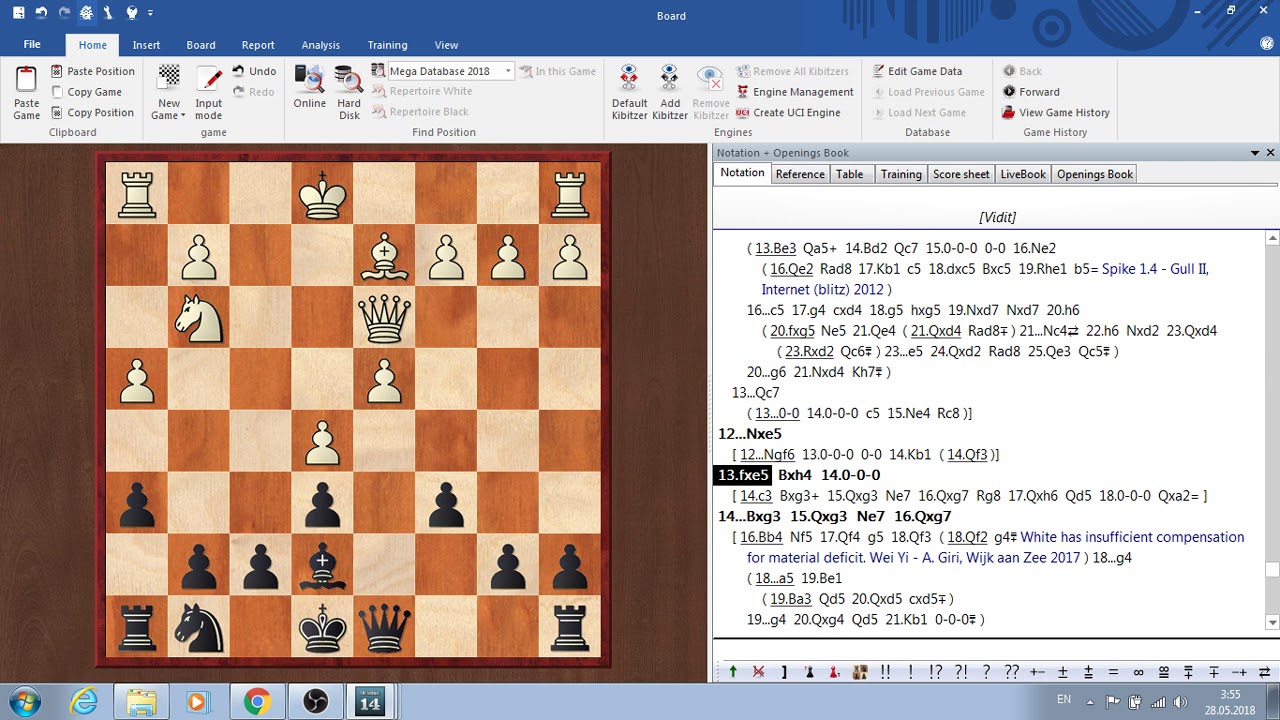Toggle the Copy Game checkbox
This screenshot has height=720, width=1280.
86,92
